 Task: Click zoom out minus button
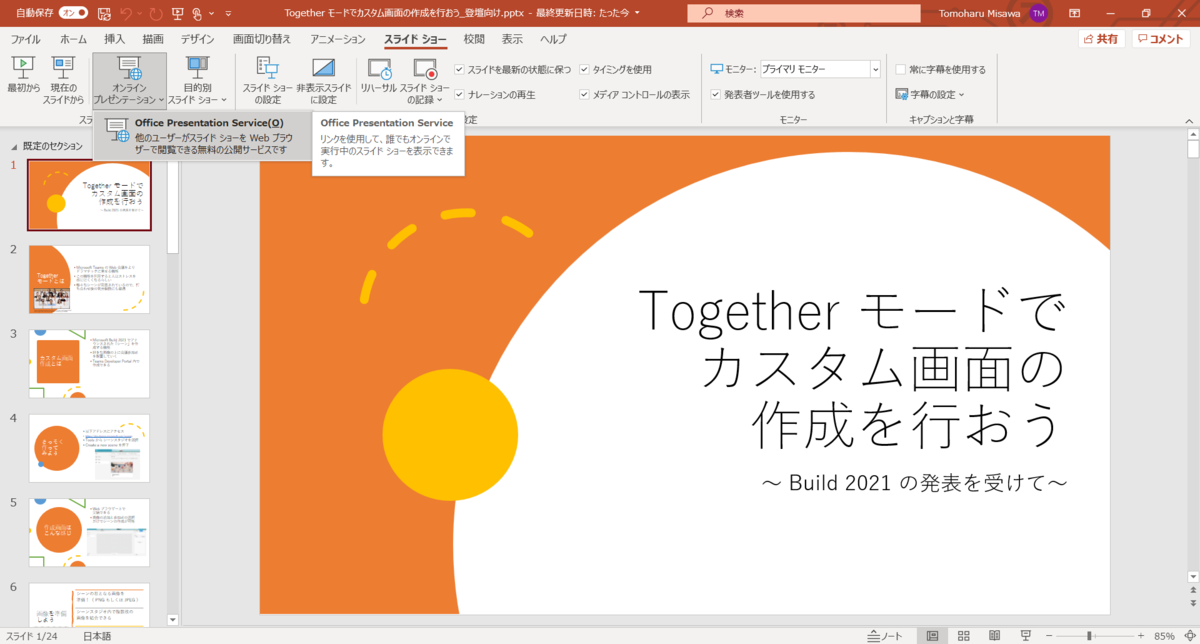(1047, 636)
